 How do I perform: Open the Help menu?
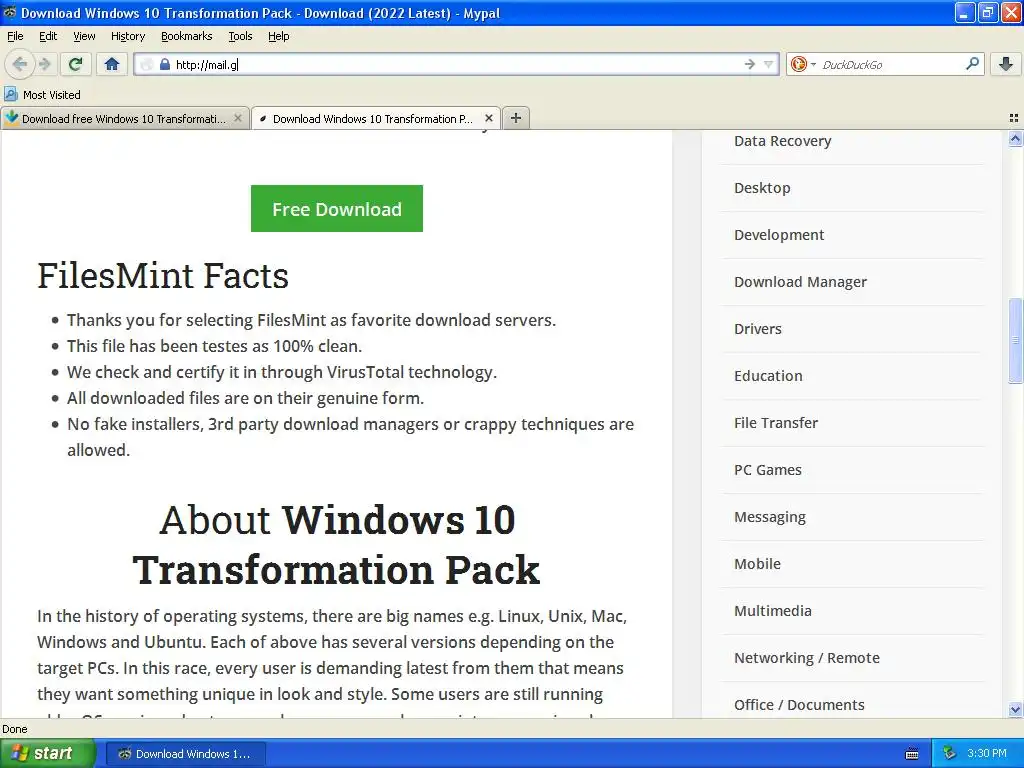pyautogui.click(x=278, y=36)
